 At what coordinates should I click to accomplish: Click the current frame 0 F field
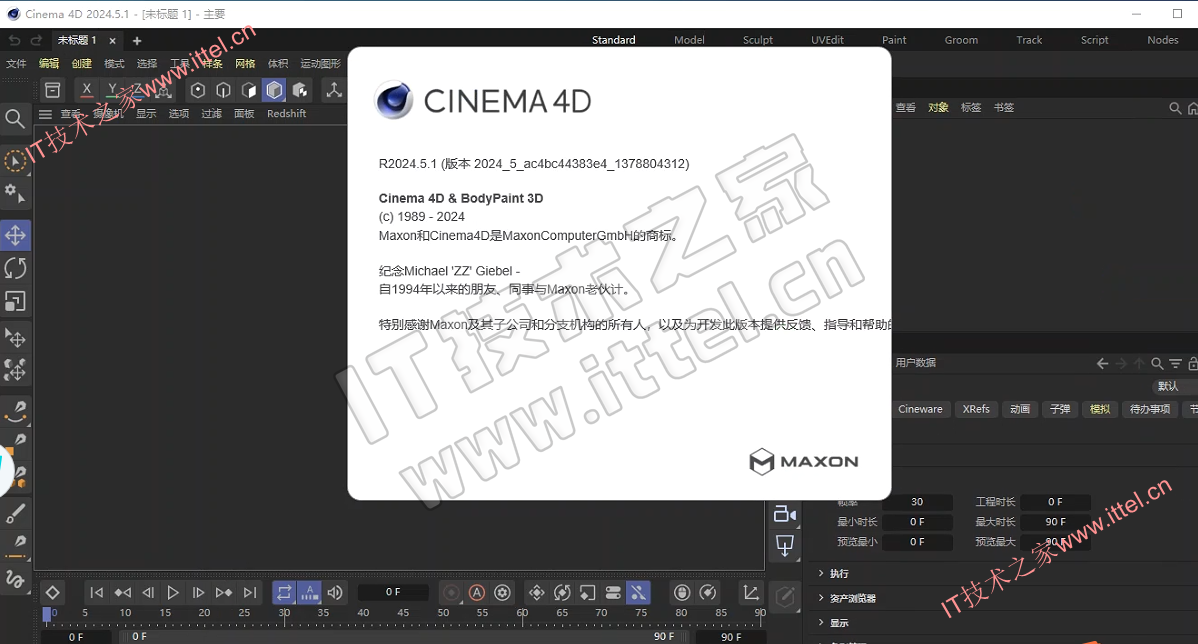[393, 592]
